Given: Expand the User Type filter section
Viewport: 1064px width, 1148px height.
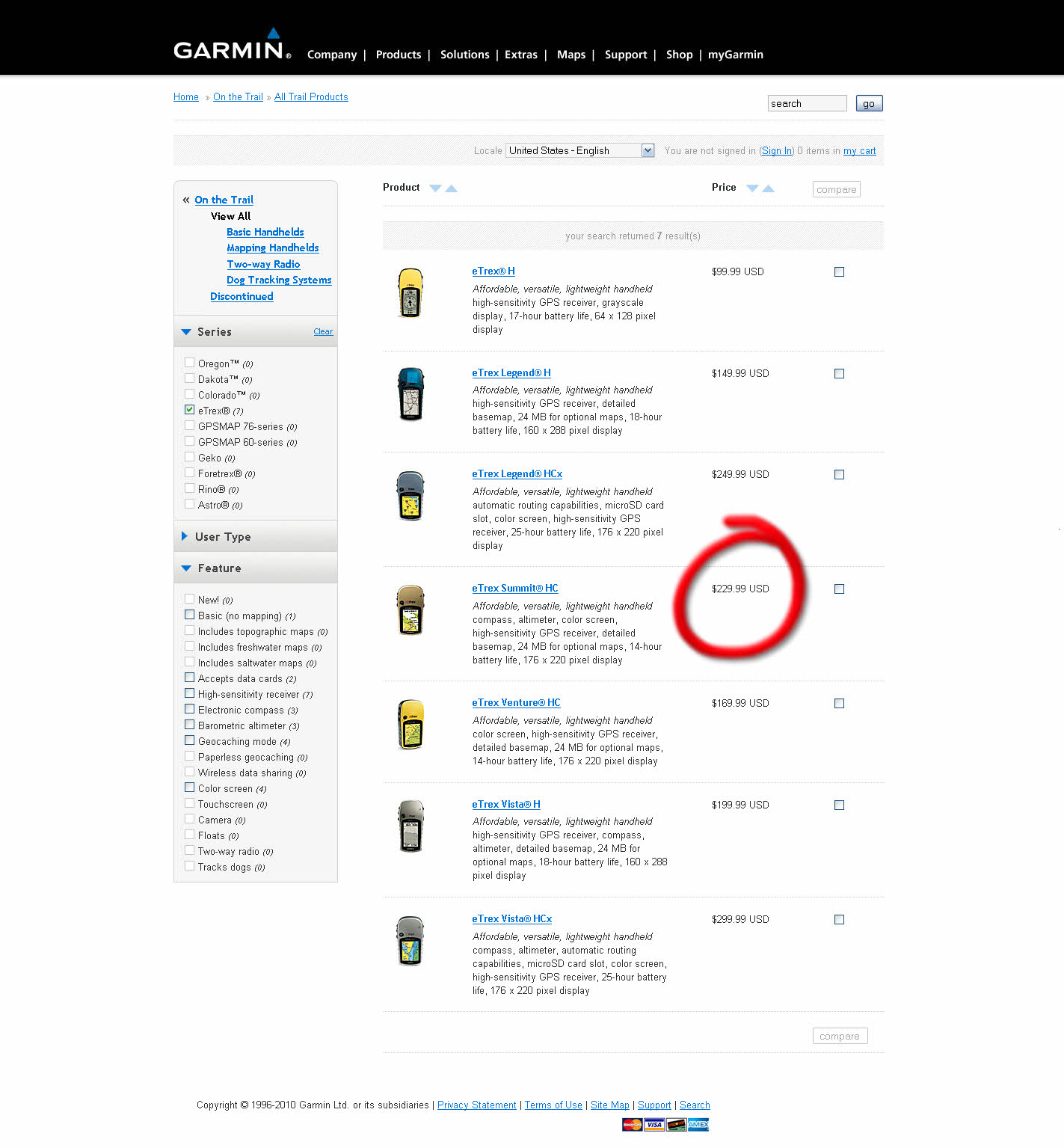Looking at the screenshot, I should point(185,536).
